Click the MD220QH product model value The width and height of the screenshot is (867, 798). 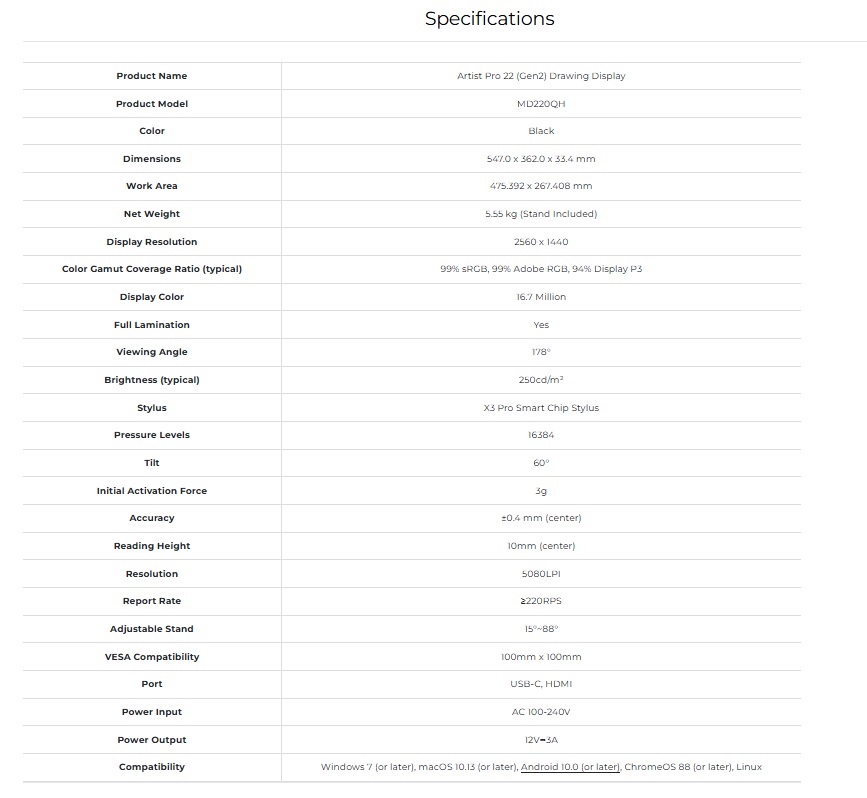pyautogui.click(x=541, y=104)
